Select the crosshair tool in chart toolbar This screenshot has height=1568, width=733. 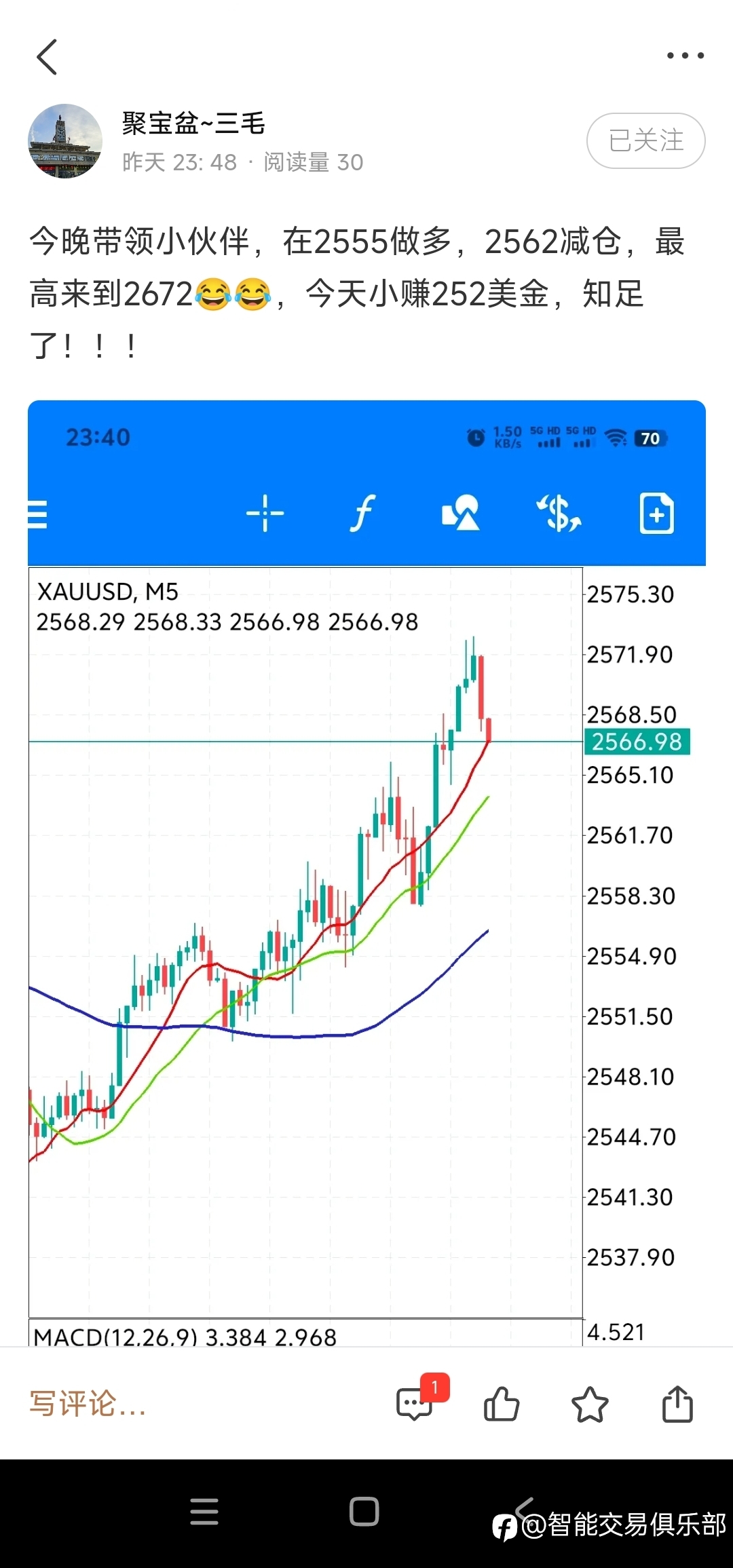tap(265, 514)
